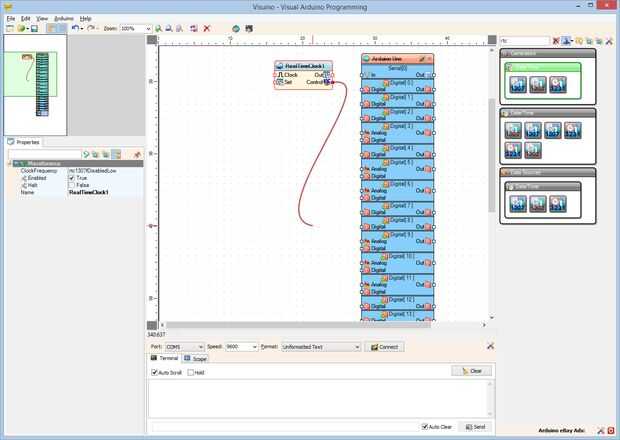Click the Send button
This screenshot has height=440, width=620.
coord(475,427)
